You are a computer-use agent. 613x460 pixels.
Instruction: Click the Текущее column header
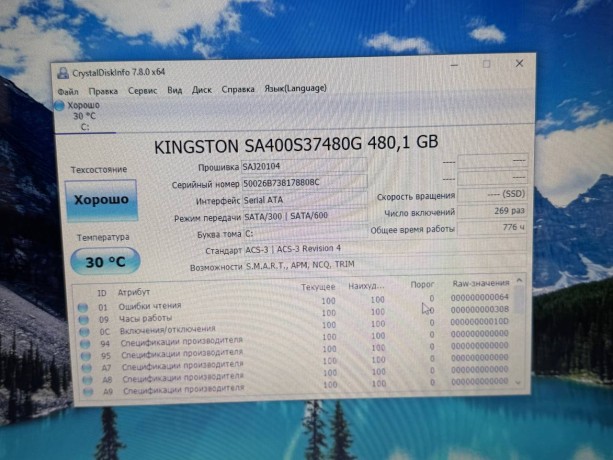(318, 287)
